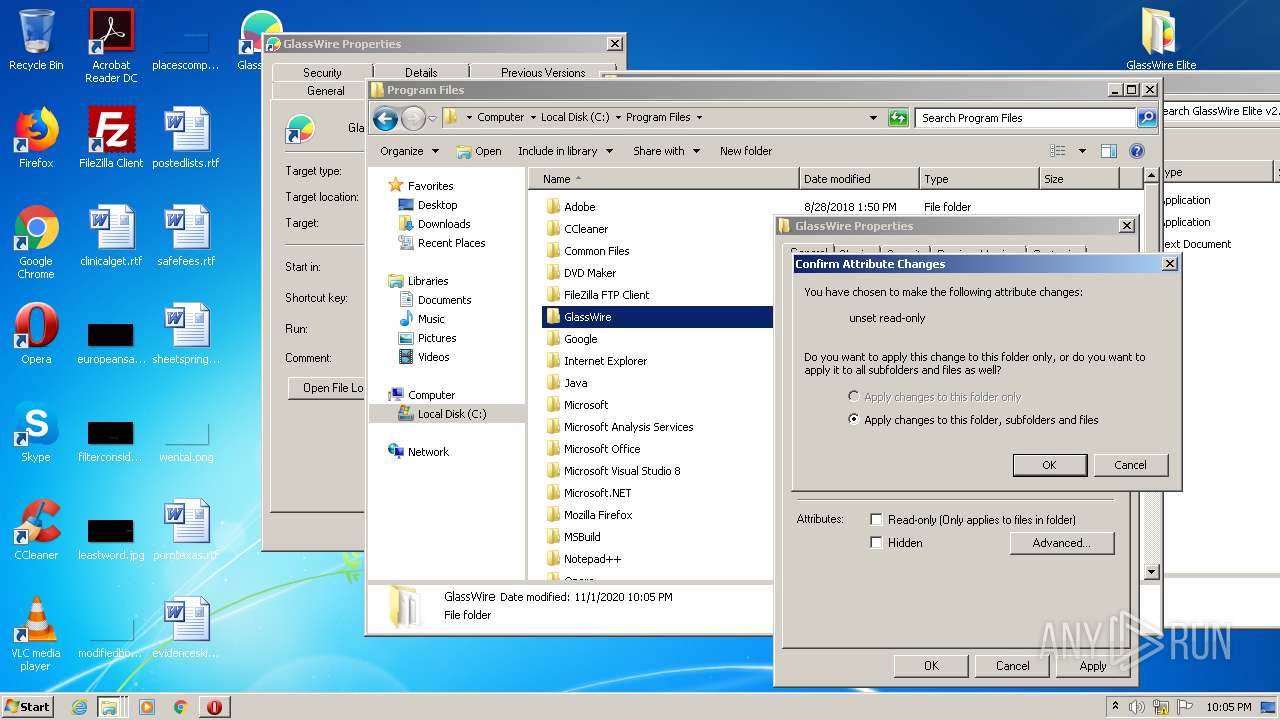Select postedlists.rtf desktop file
The height and width of the screenshot is (720, 1280).
[x=186, y=138]
